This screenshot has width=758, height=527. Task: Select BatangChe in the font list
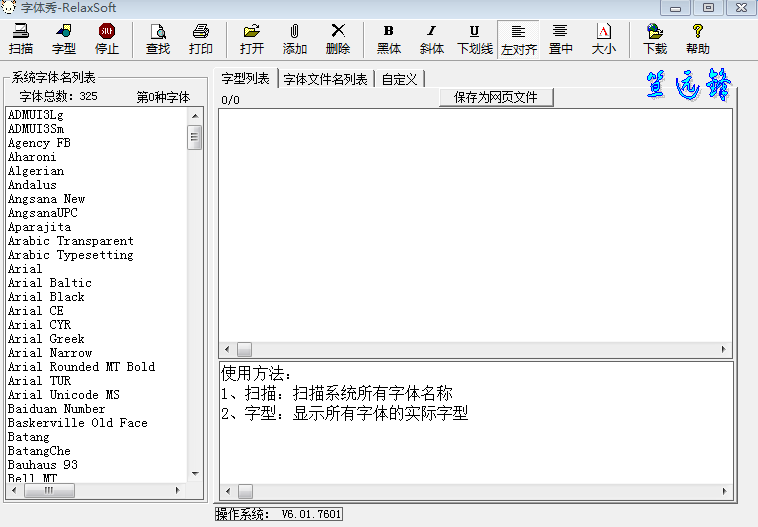(39, 451)
